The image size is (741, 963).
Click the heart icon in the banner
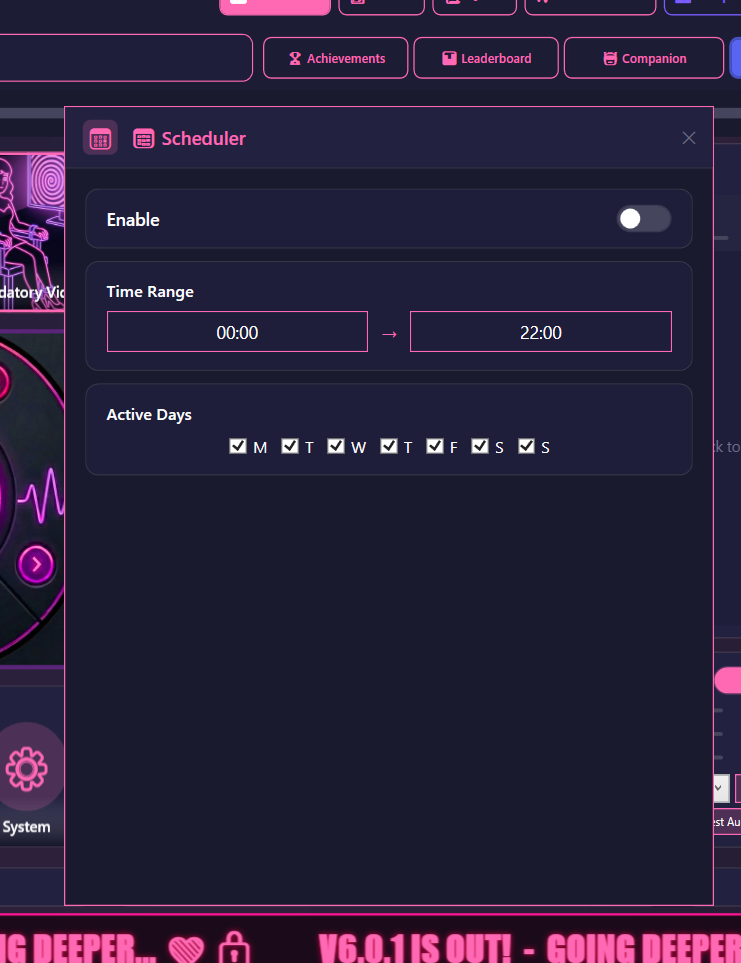click(186, 949)
